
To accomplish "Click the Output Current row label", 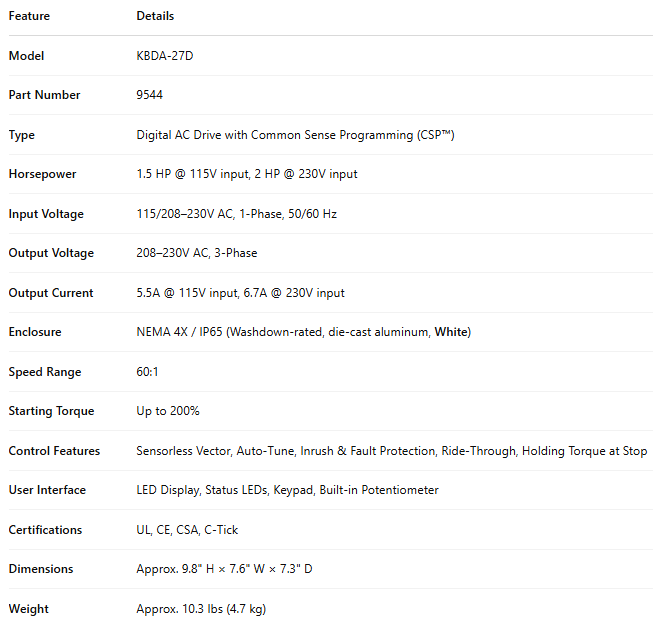I will click(51, 293).
